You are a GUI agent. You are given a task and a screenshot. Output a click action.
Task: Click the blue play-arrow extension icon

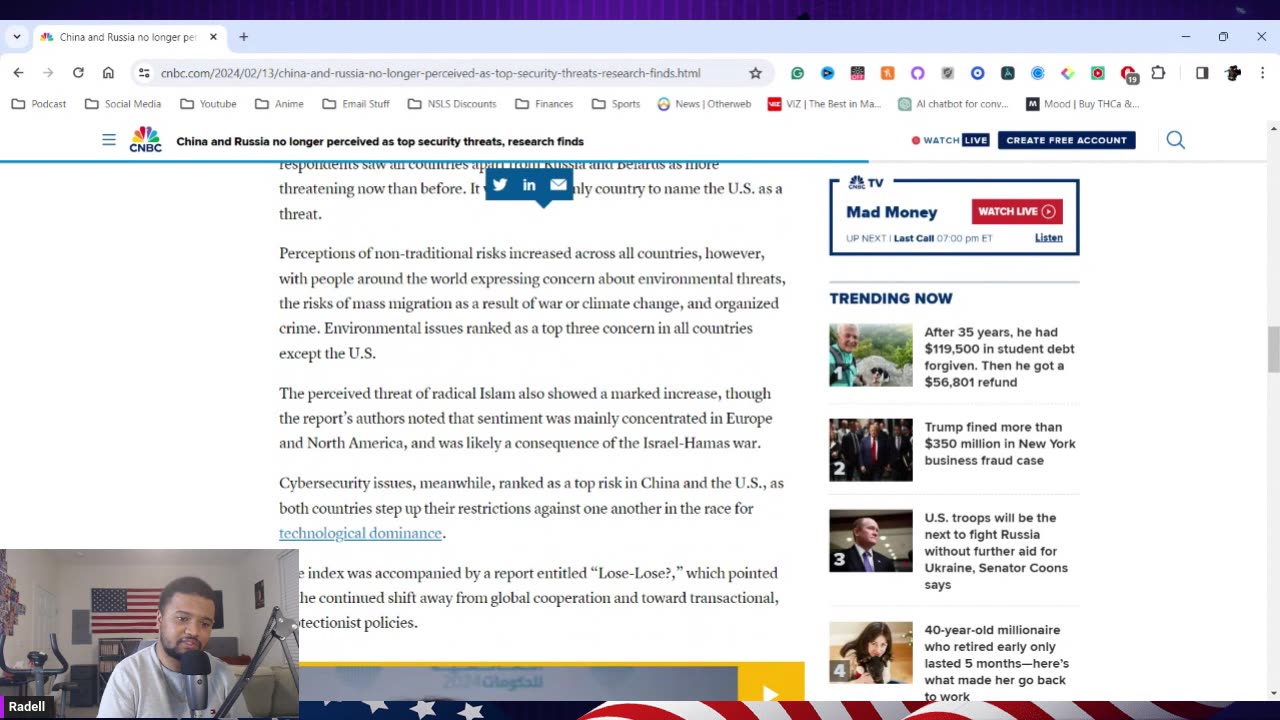tap(827, 73)
